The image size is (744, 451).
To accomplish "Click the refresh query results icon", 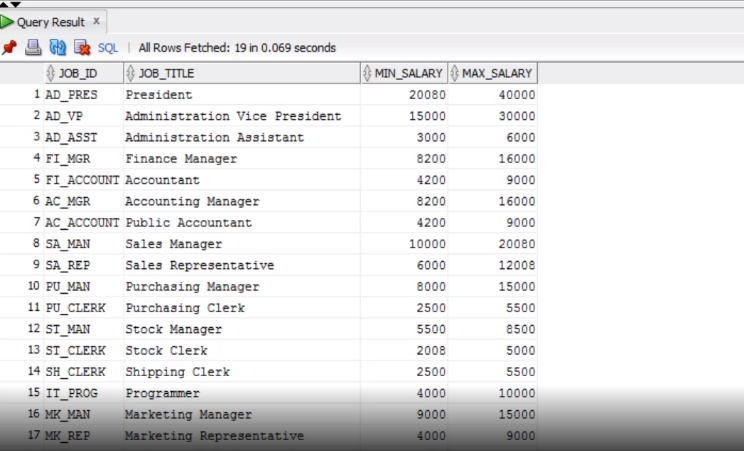I will pos(57,47).
